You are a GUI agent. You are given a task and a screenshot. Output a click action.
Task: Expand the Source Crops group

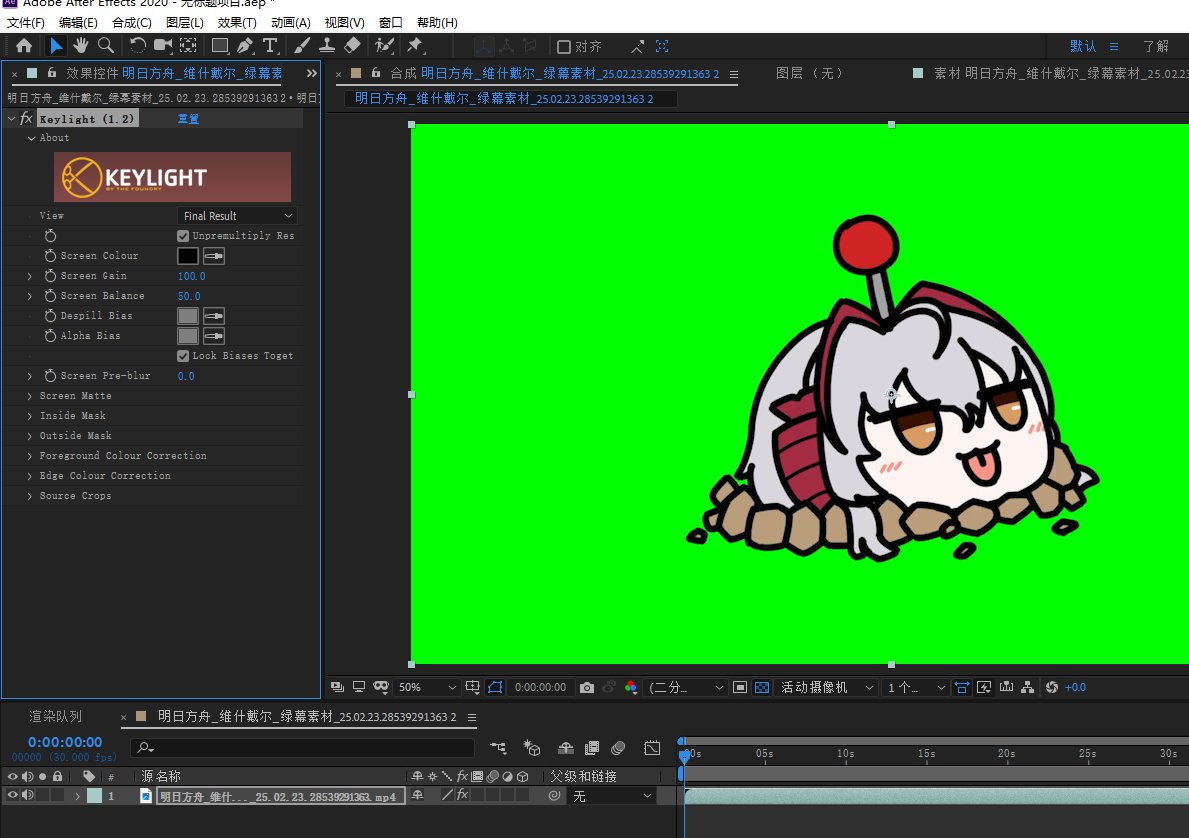(30, 496)
